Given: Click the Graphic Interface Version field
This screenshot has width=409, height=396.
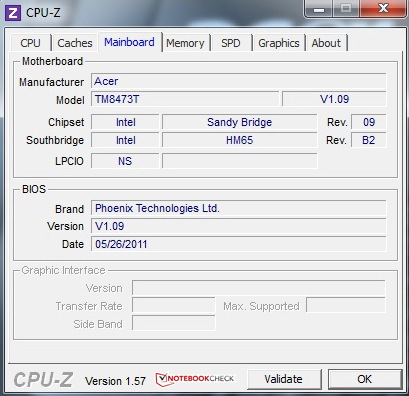Looking at the screenshot, I should pos(259,288).
